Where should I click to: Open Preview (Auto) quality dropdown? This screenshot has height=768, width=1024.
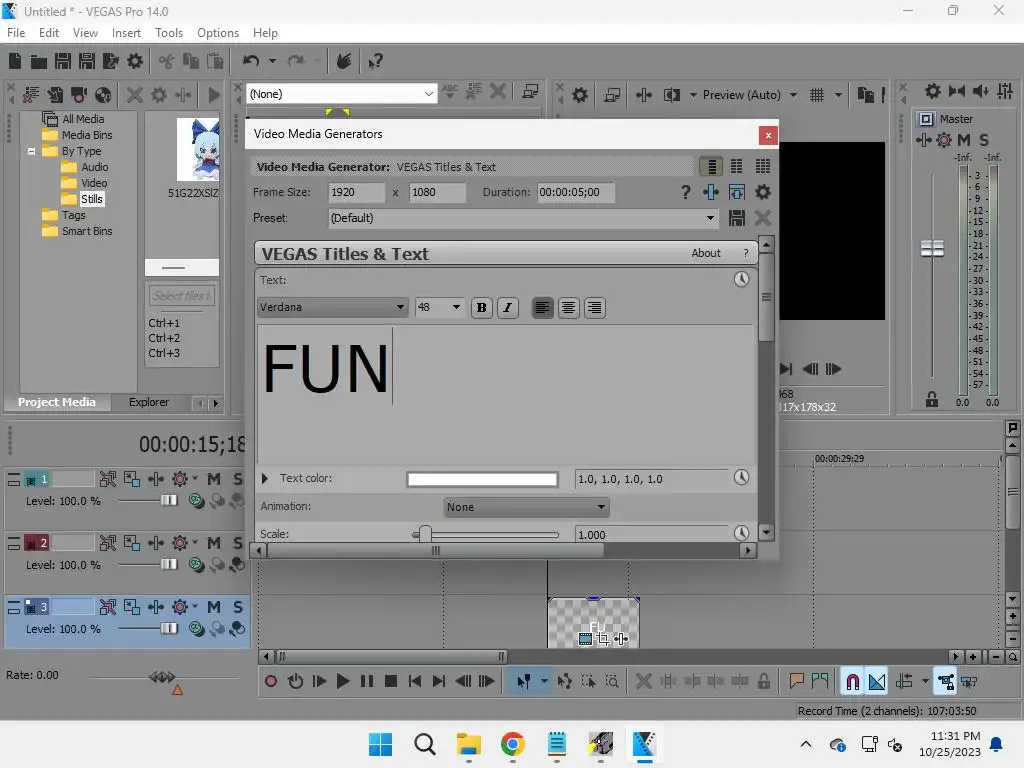(x=793, y=95)
